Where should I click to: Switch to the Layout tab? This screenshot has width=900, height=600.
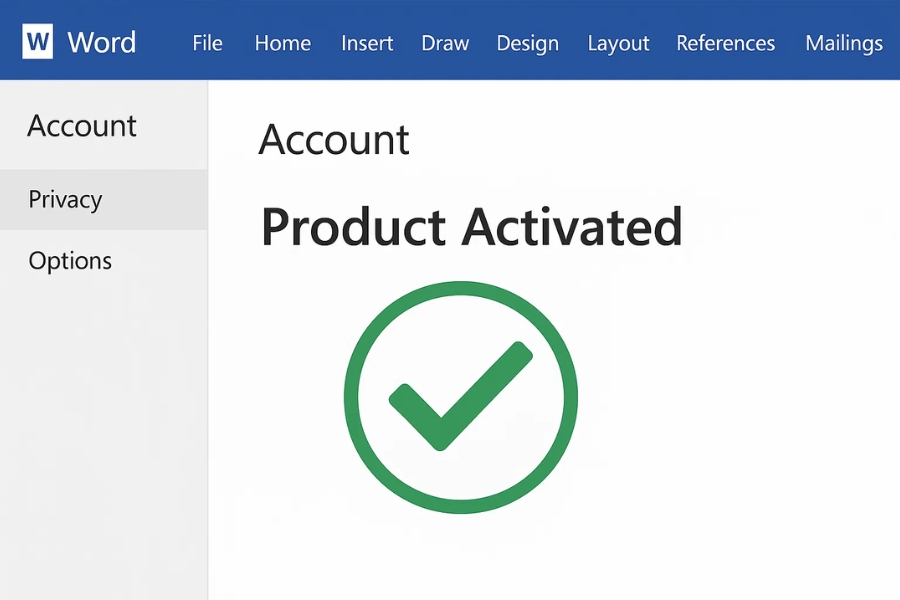coord(618,44)
